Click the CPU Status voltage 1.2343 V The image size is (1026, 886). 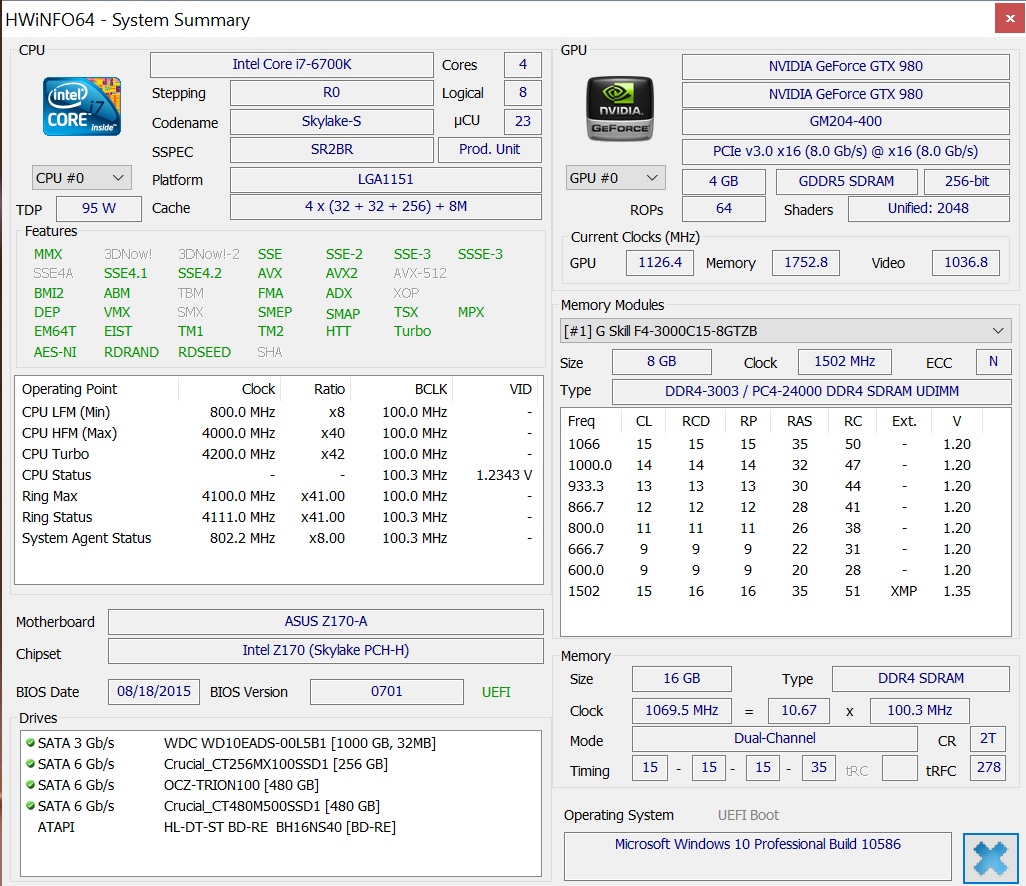504,475
